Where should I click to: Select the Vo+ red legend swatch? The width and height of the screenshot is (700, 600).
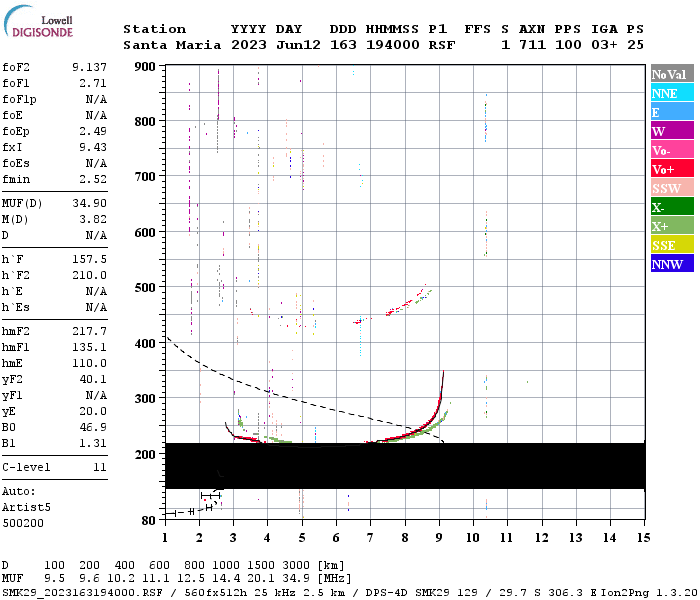click(x=672, y=169)
